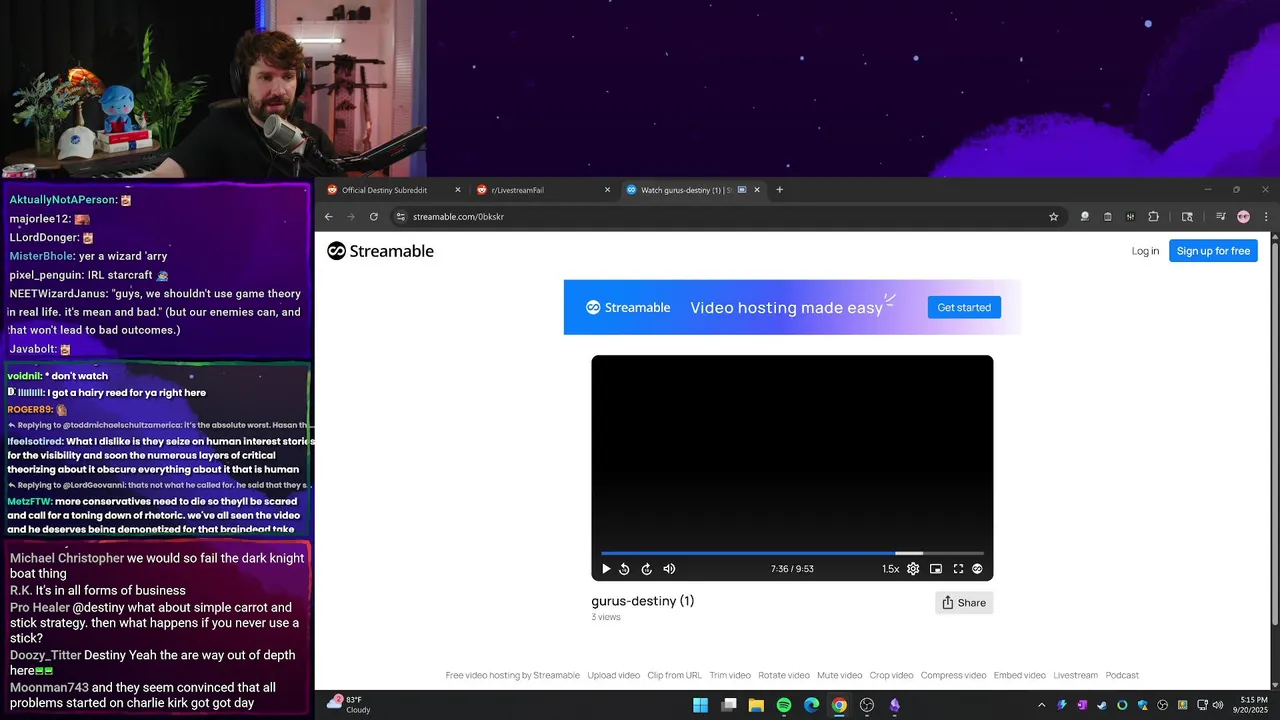The image size is (1280, 720).
Task: Click the Chrome taskbar icon
Action: point(839,705)
